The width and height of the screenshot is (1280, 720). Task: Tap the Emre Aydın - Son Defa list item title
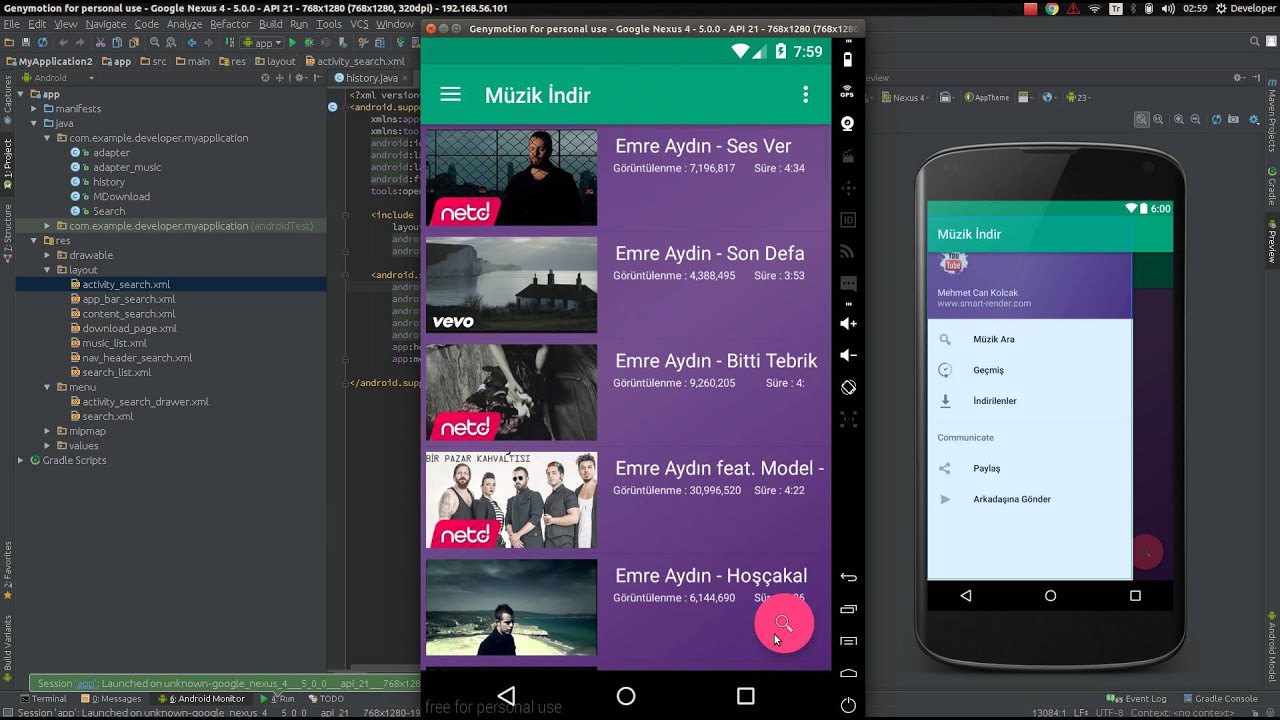709,253
